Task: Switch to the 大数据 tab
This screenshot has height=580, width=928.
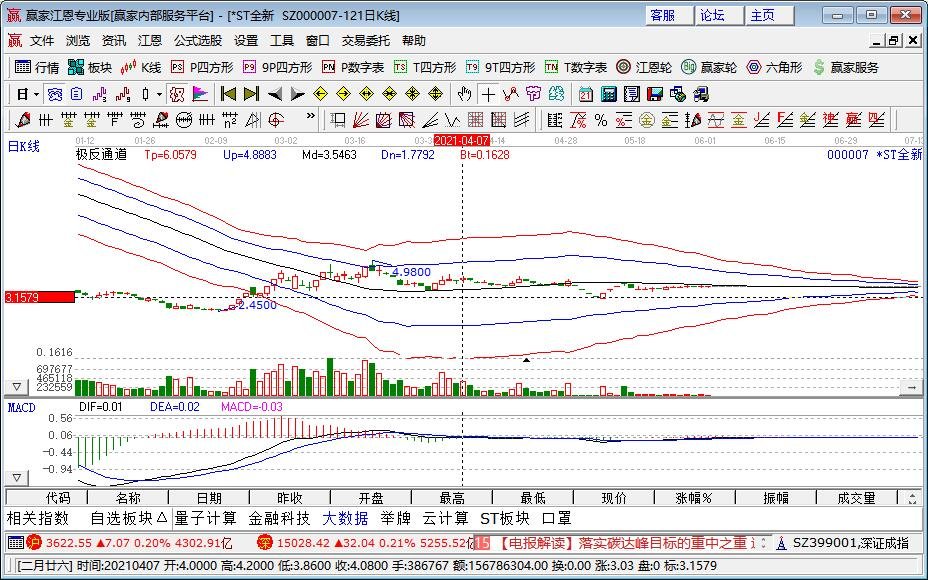Action: point(345,518)
